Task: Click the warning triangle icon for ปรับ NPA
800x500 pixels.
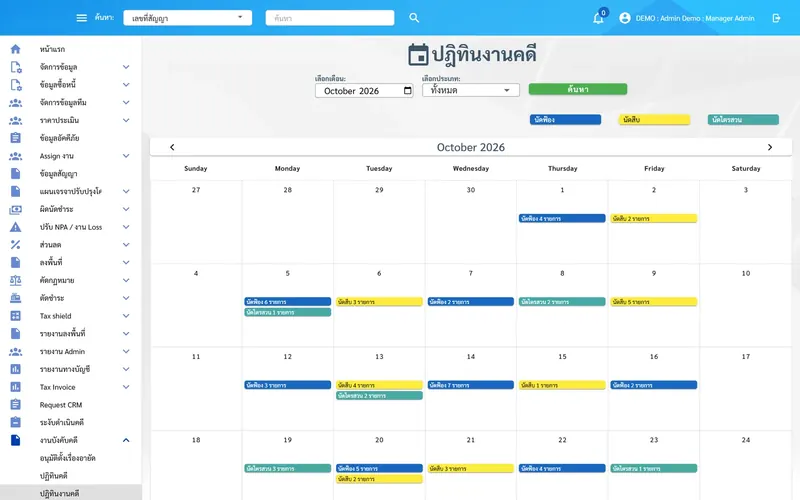Action: pos(15,227)
